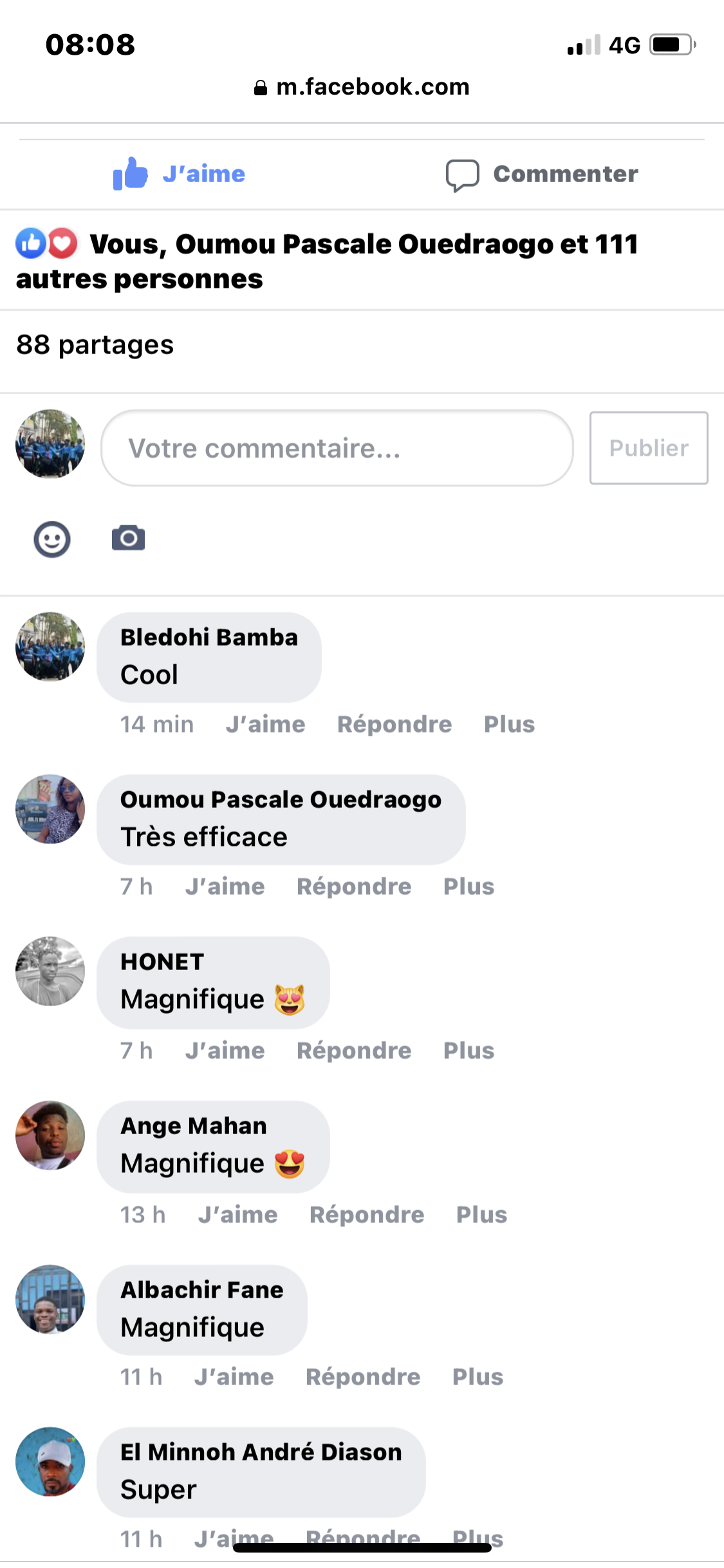Open the like and heart reactions list
This screenshot has height=1568, width=724.
46,244
